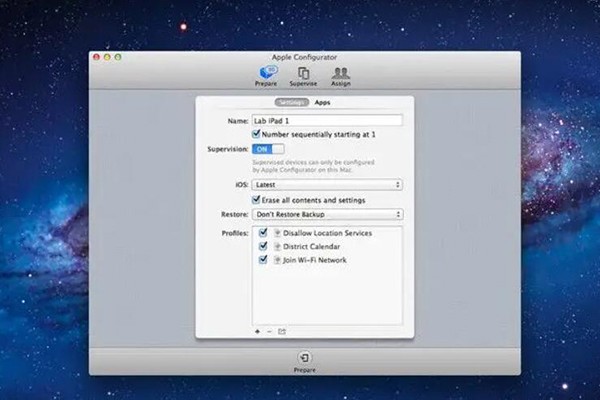600x400 pixels.
Task: Select the District Calendar profile name
Action: click(311, 247)
